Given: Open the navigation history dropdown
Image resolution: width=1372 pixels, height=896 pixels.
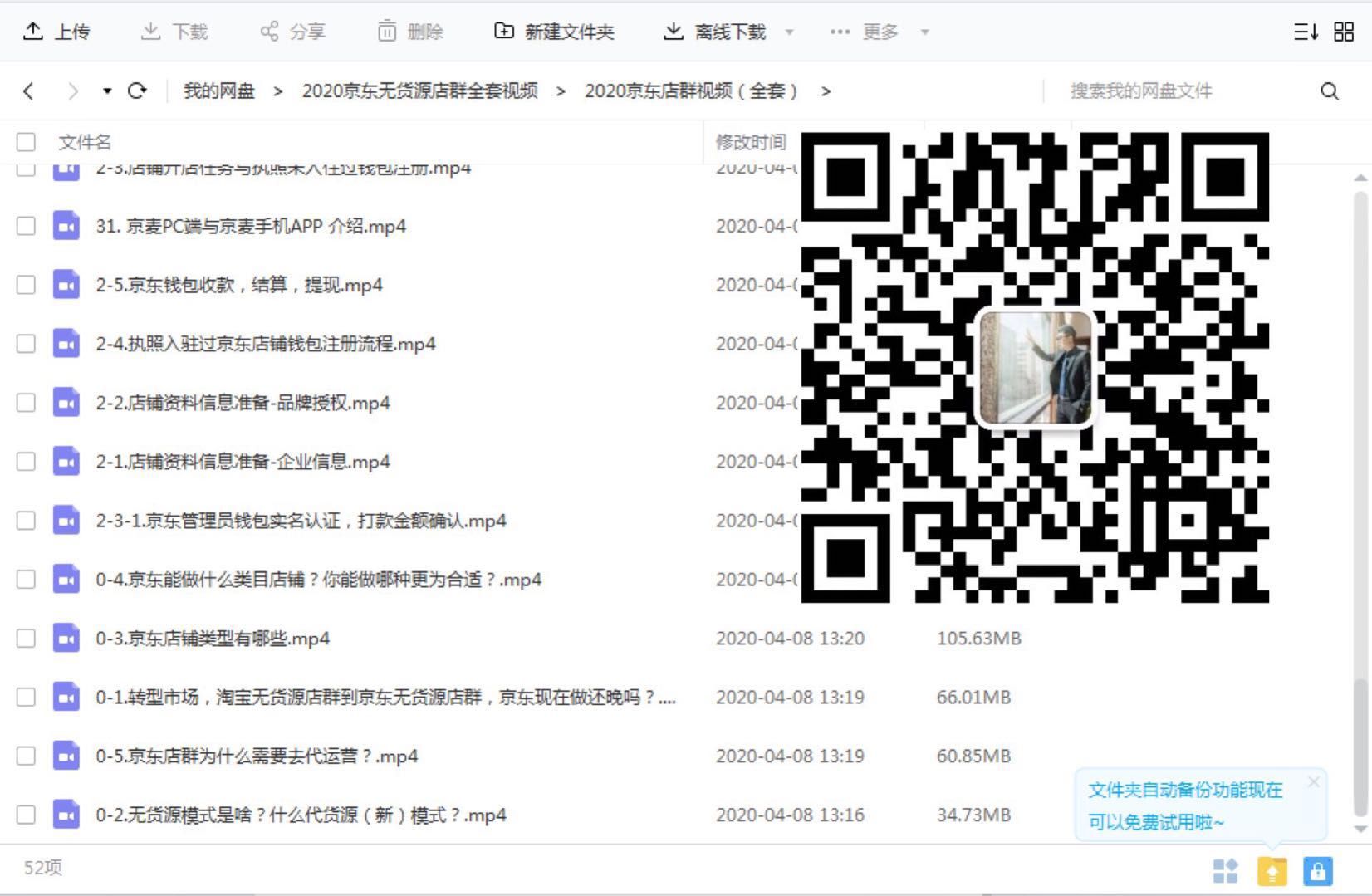Looking at the screenshot, I should coord(107,91).
